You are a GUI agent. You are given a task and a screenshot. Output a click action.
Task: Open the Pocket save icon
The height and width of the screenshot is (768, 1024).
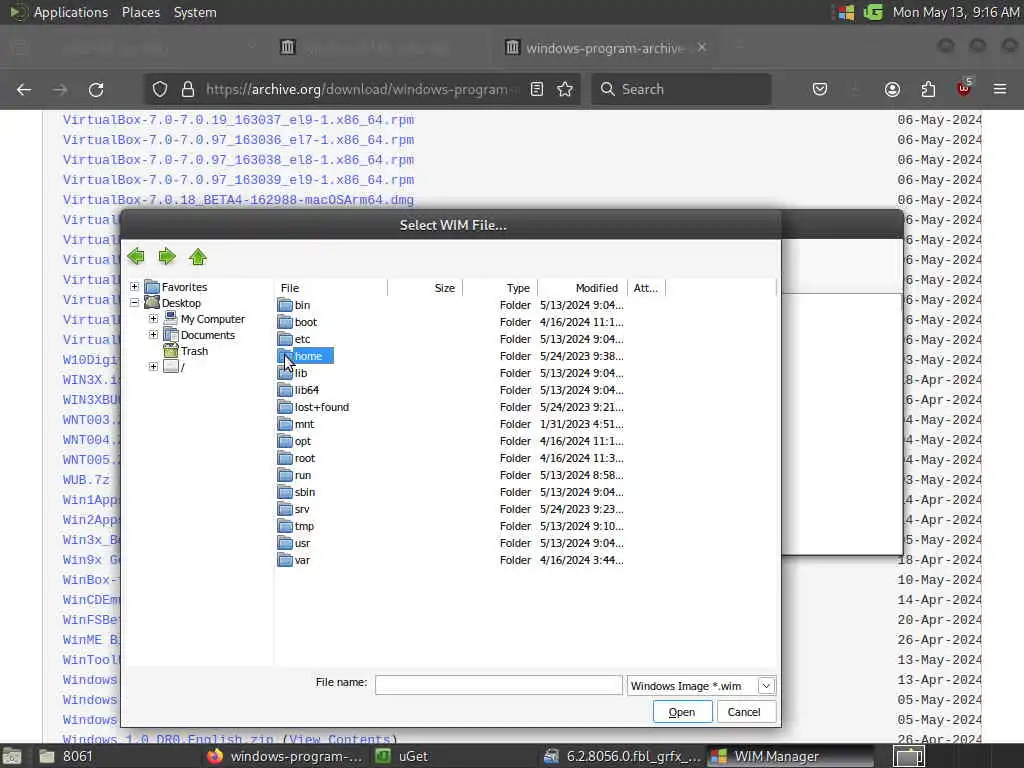820,89
